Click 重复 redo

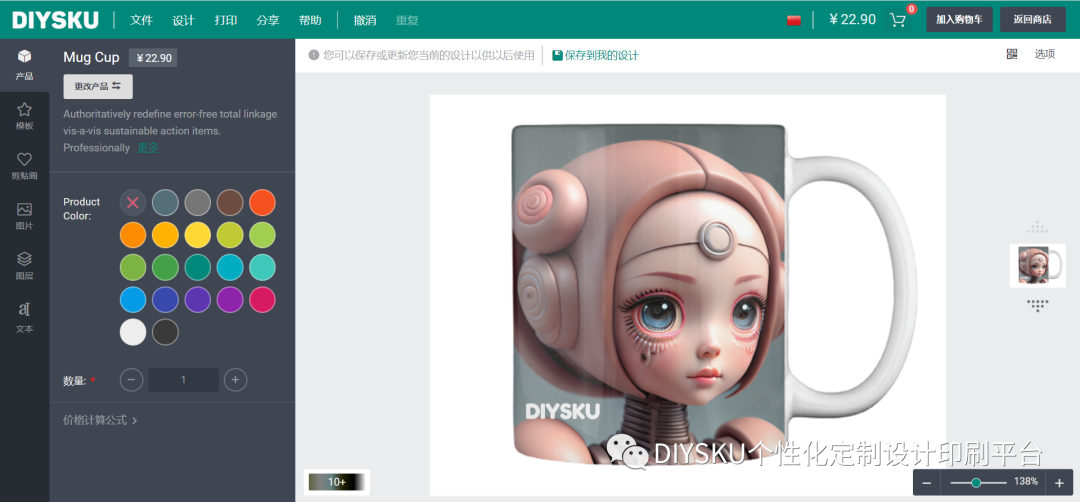pos(407,20)
